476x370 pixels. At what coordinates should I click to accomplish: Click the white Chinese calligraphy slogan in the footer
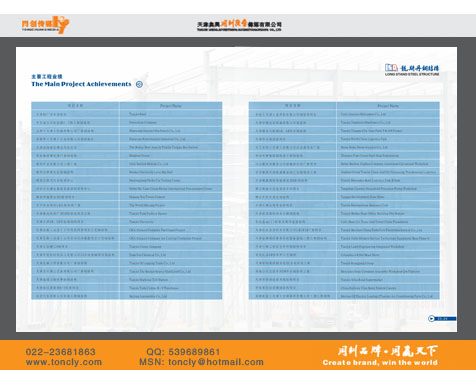tap(387, 351)
